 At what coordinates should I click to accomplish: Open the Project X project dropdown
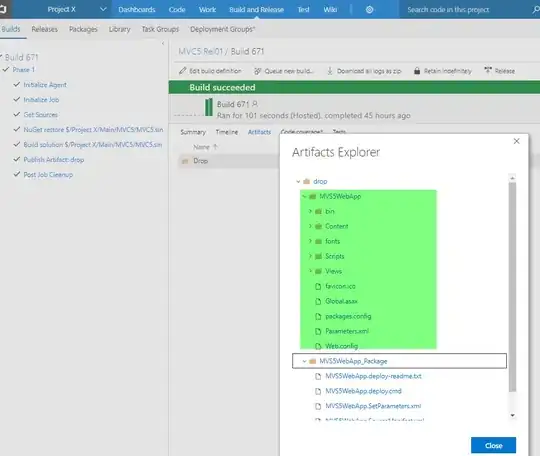click(103, 9)
